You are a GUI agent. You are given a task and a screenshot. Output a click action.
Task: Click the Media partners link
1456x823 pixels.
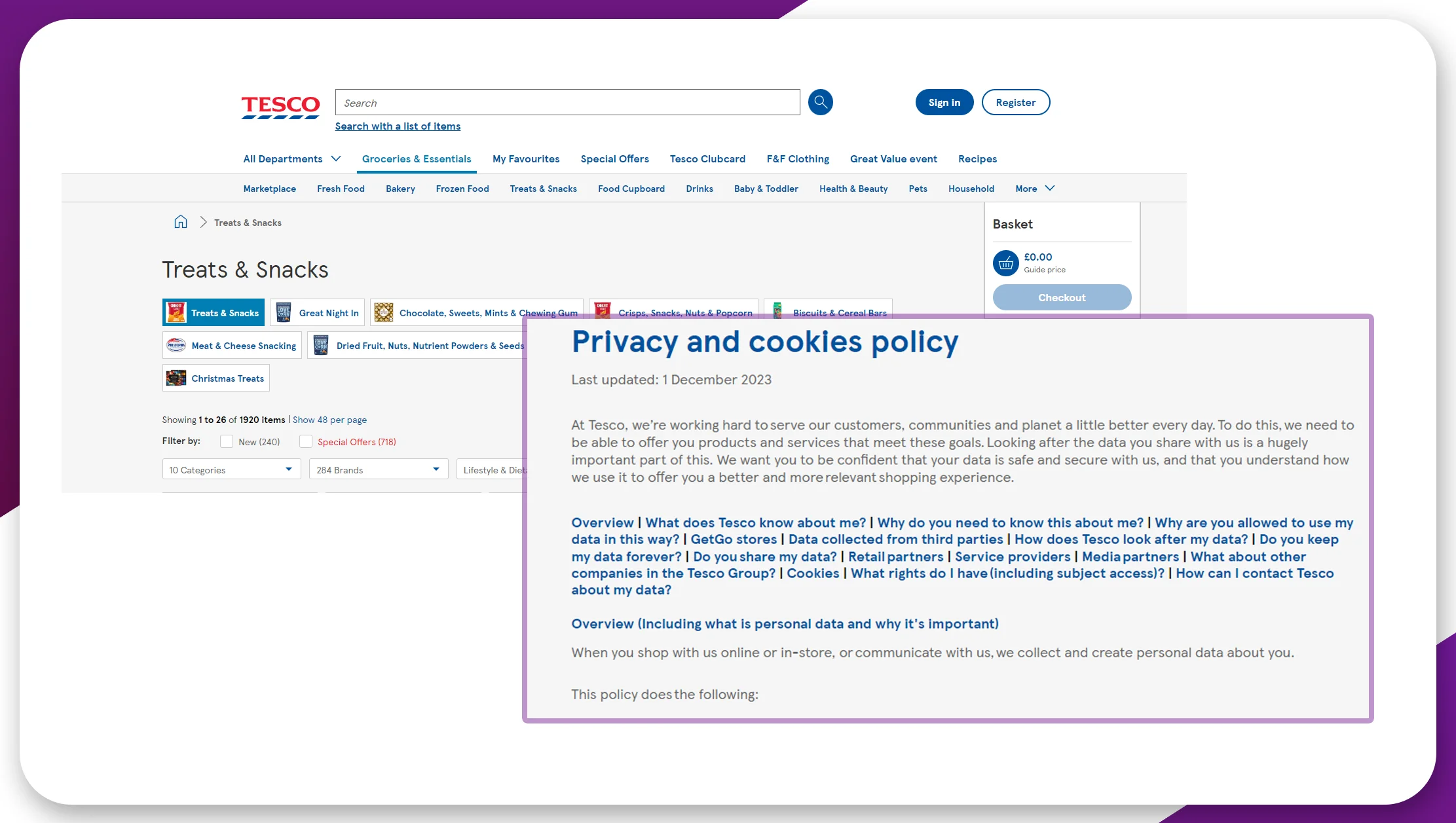point(1130,557)
